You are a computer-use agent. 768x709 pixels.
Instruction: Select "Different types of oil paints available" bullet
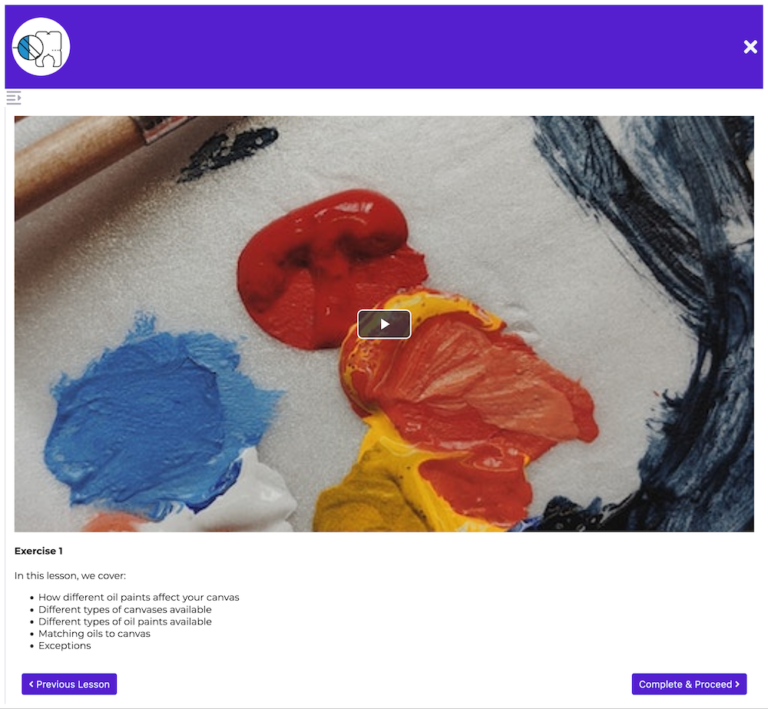(x=125, y=621)
